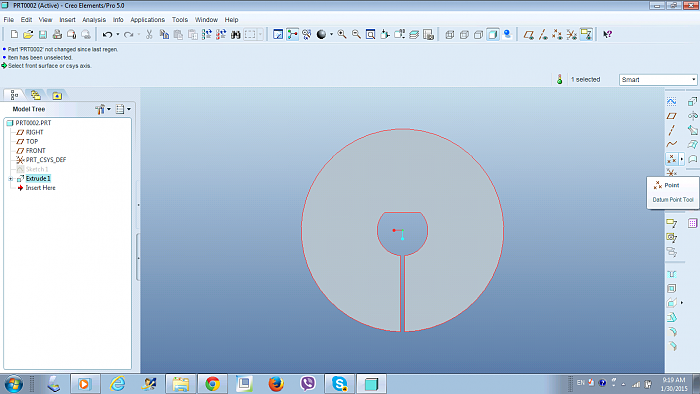Expand the datum point tool flyout arrow
Viewport: 700px width, 394px height.
[681, 159]
